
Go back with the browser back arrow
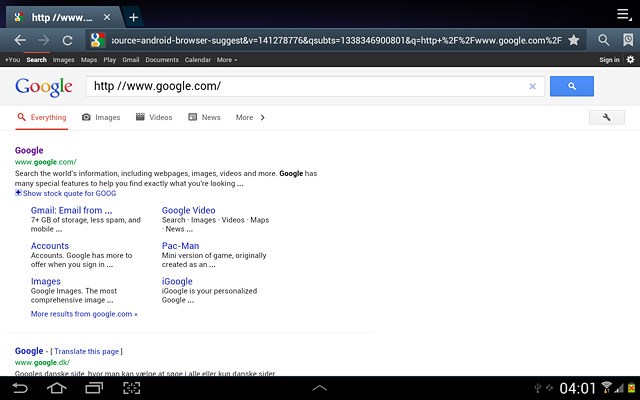point(20,40)
